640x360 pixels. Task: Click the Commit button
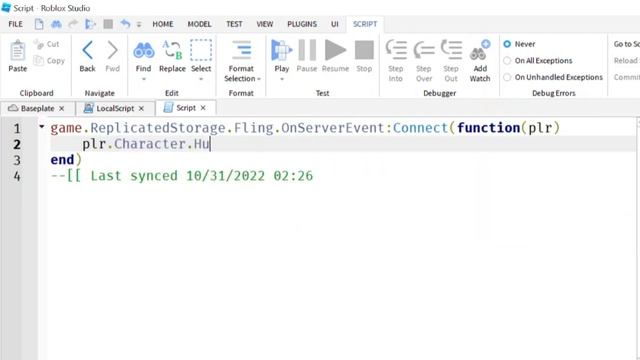point(627,77)
